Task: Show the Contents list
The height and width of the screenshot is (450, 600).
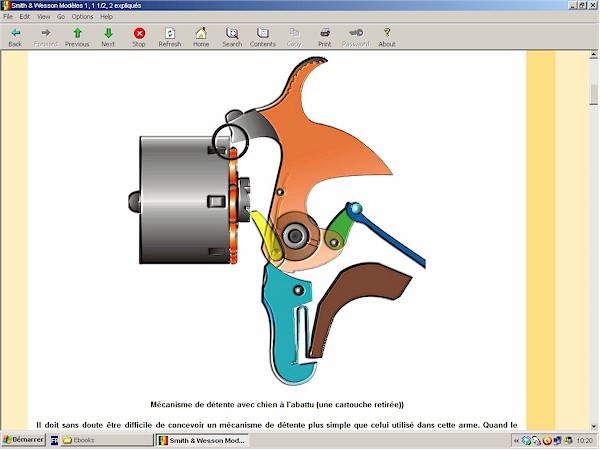Action: (x=262, y=37)
